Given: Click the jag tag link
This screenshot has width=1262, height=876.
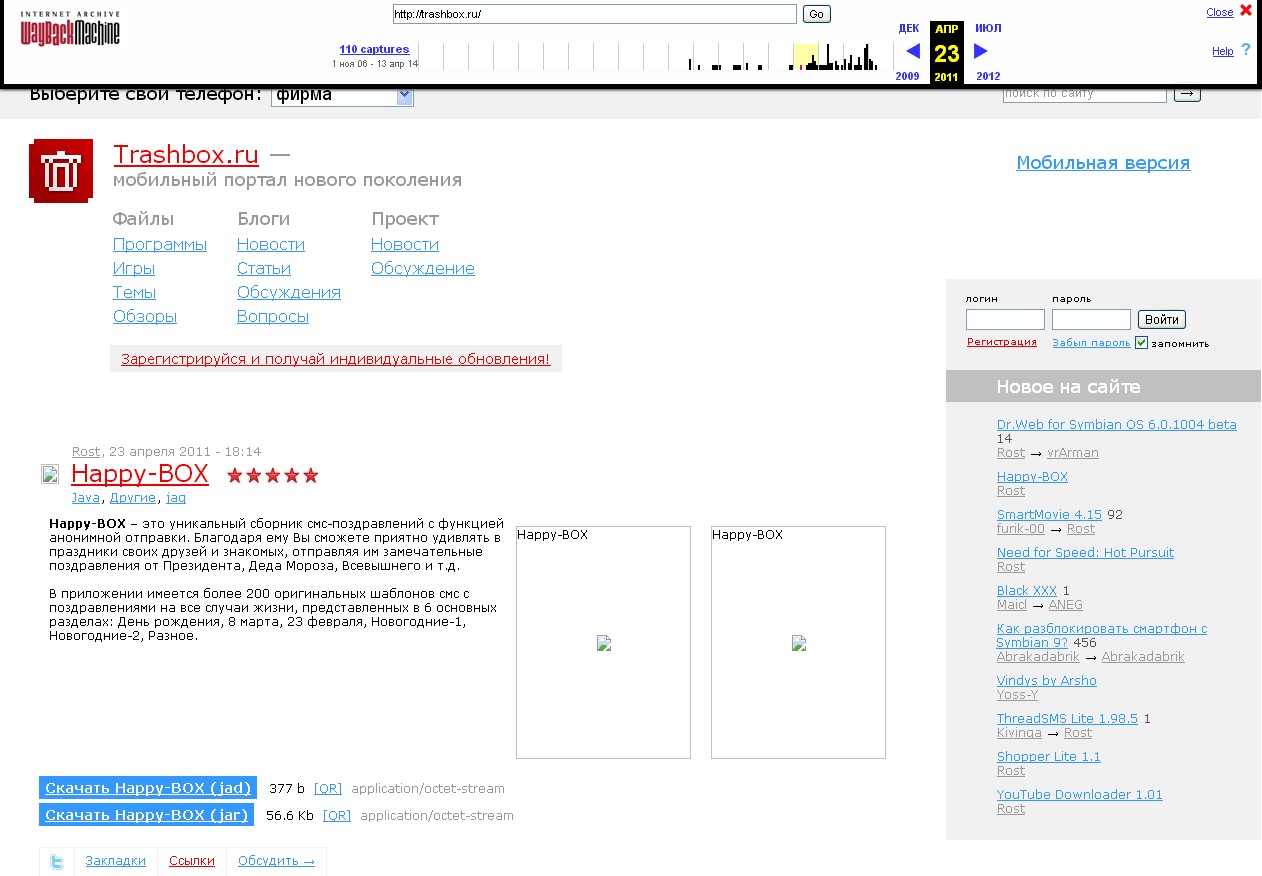Looking at the screenshot, I should (176, 497).
